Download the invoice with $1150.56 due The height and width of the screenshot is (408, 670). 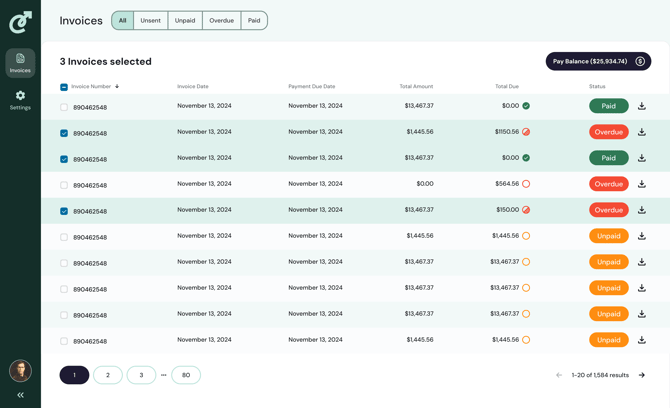(641, 132)
